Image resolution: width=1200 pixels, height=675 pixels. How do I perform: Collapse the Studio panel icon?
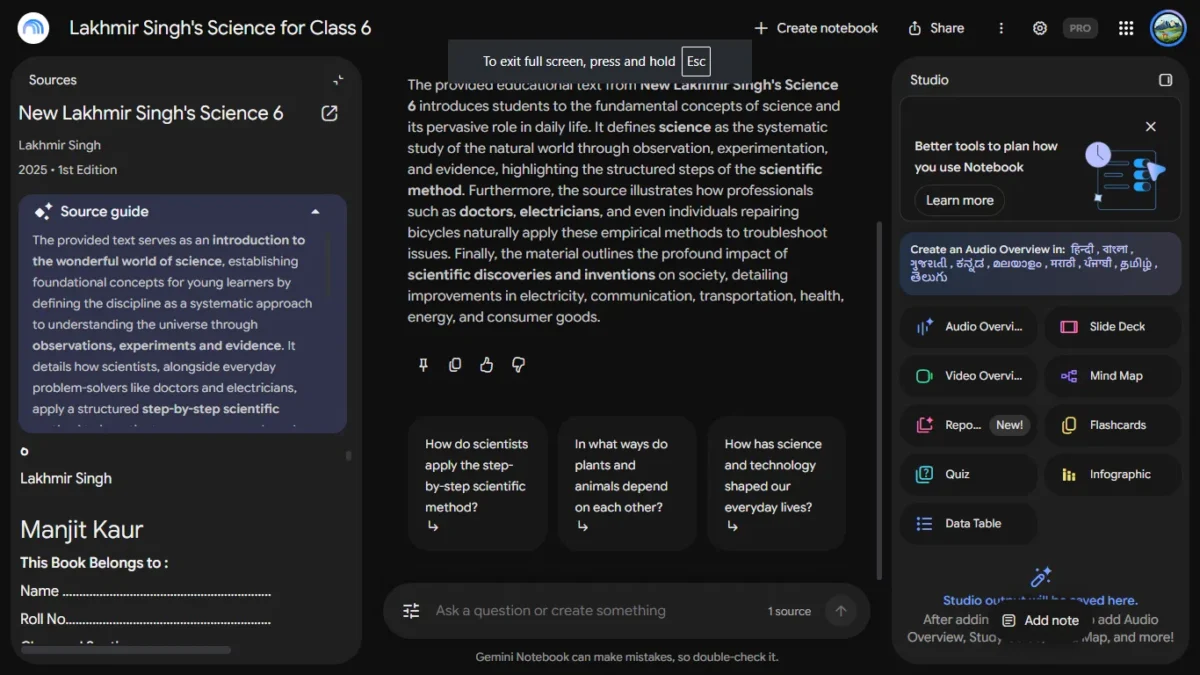(1165, 80)
